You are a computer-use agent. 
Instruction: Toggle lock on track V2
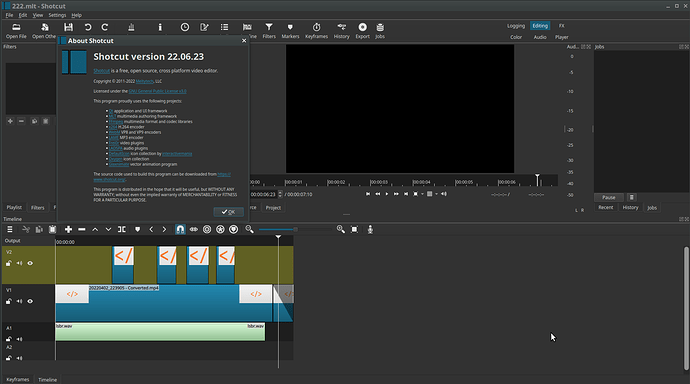click(x=8, y=263)
